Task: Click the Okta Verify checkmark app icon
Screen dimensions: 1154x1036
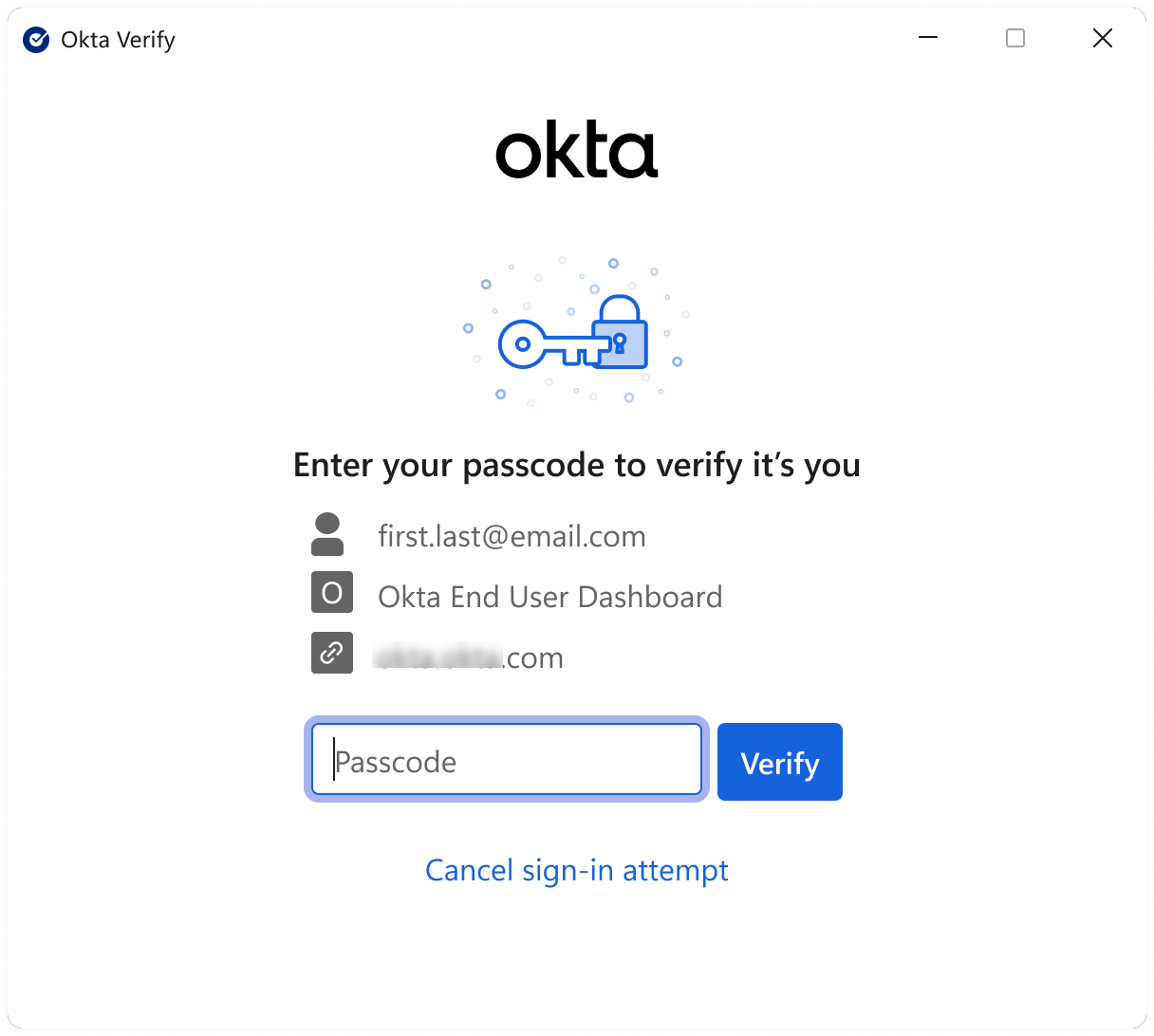Action: 36,40
